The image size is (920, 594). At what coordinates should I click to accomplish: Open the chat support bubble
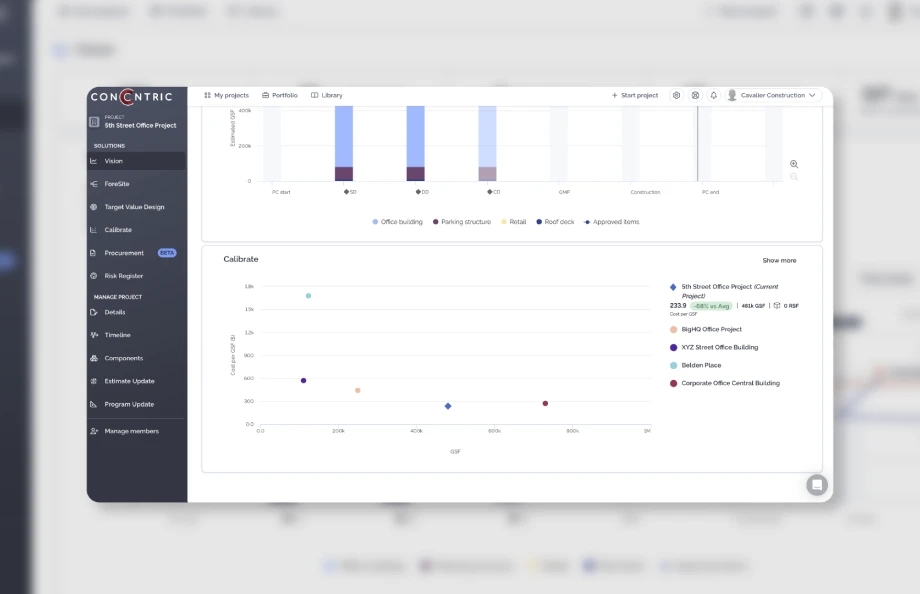pyautogui.click(x=817, y=485)
